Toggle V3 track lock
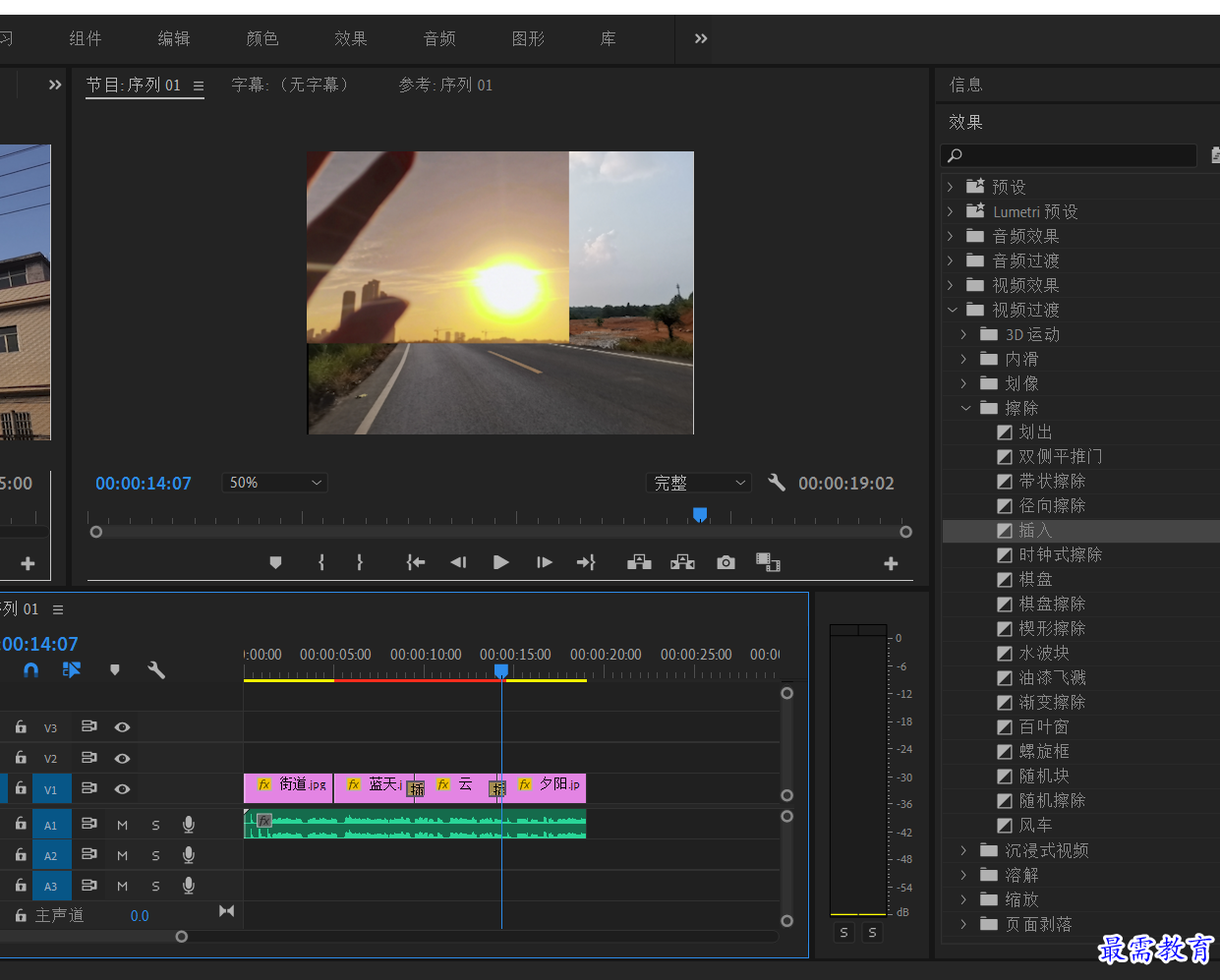 (x=21, y=727)
